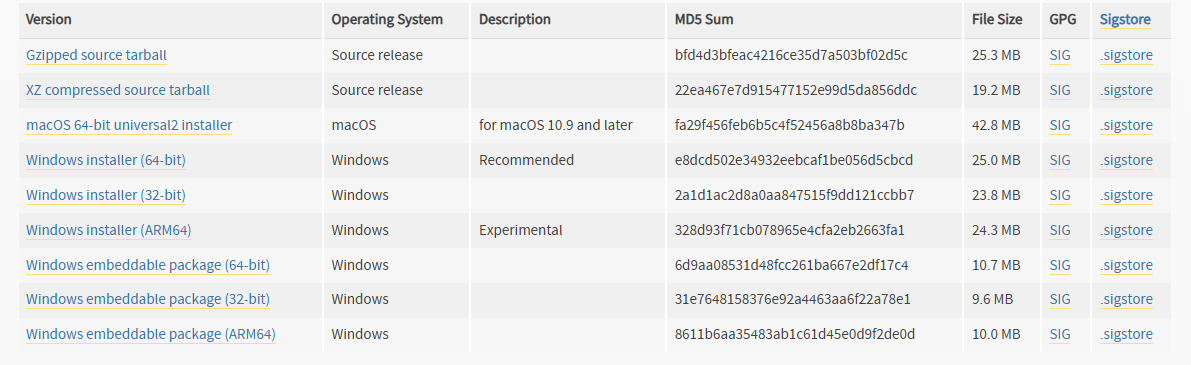Select Windows installer (ARM64) download

[x=109, y=230]
